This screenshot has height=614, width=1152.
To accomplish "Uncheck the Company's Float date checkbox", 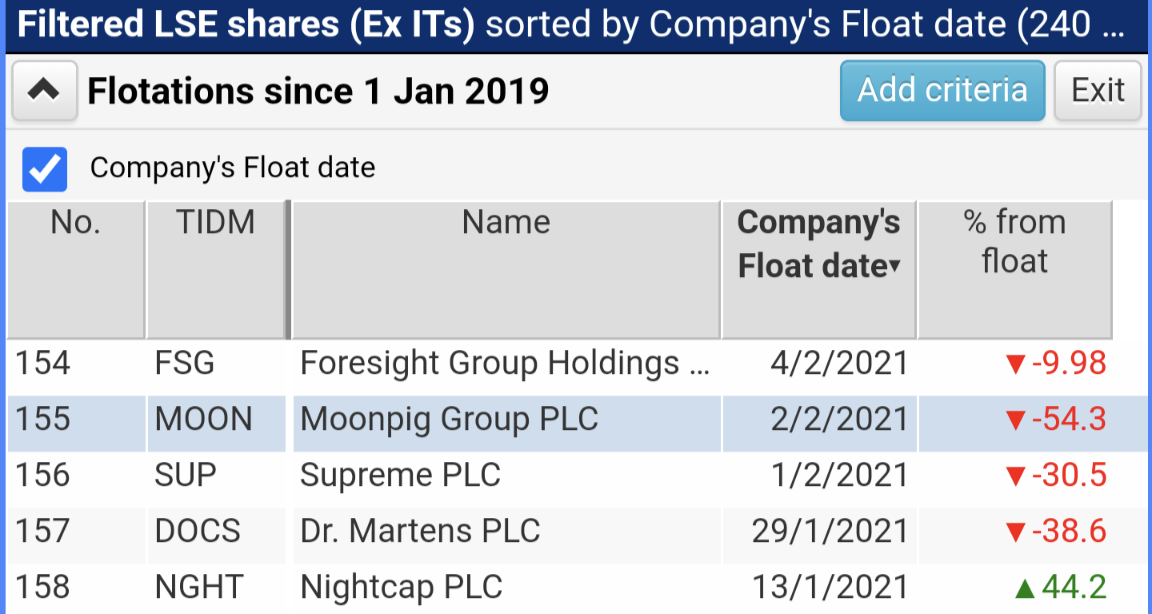I will click(45, 168).
